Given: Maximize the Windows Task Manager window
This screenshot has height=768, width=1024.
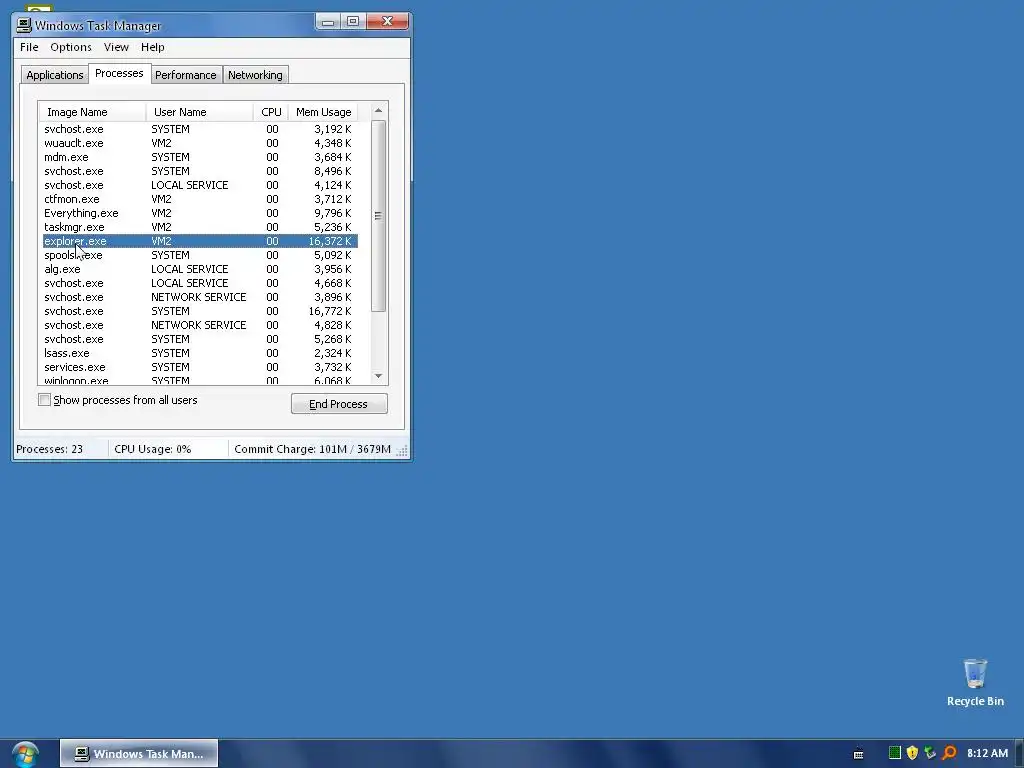Looking at the screenshot, I should point(353,22).
